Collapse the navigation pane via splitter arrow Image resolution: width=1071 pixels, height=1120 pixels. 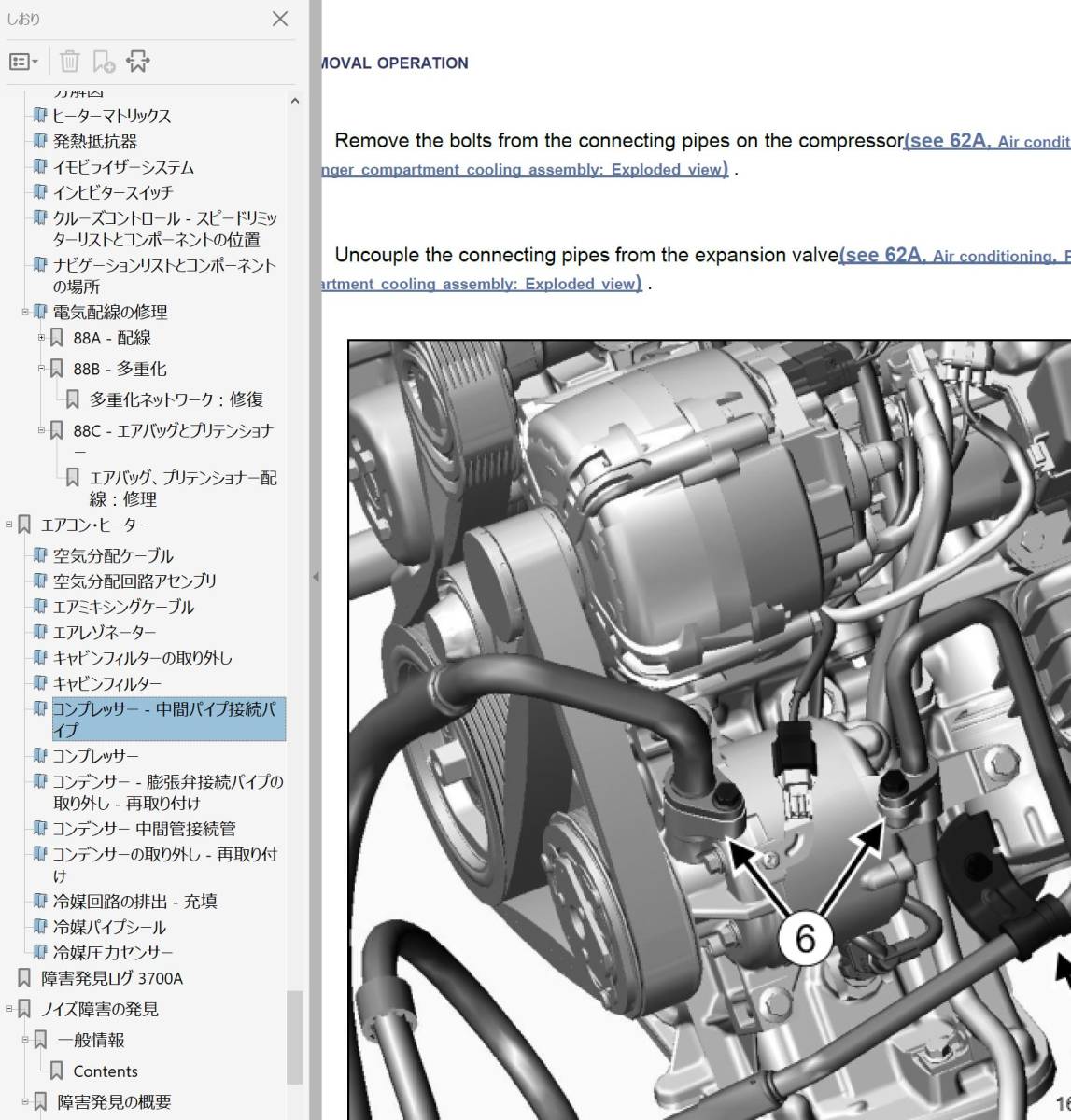(x=316, y=577)
